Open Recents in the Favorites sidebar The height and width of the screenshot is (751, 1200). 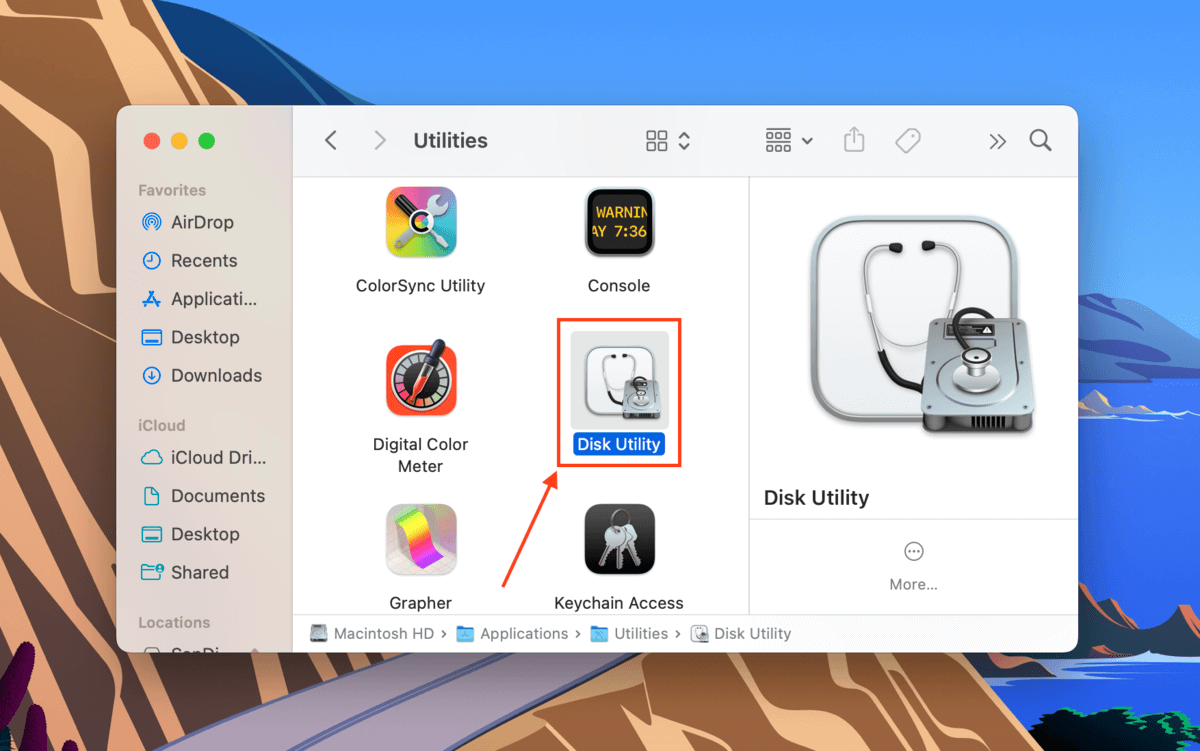tap(203, 260)
